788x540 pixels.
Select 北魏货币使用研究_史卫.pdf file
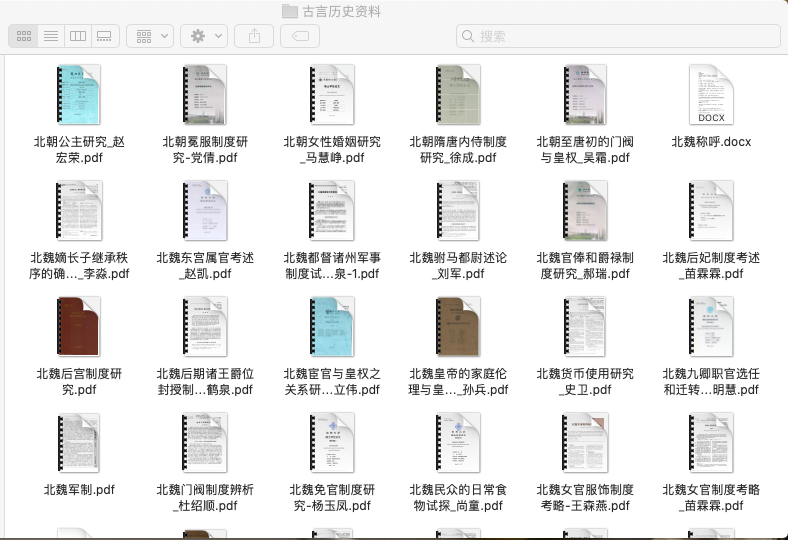585,327
